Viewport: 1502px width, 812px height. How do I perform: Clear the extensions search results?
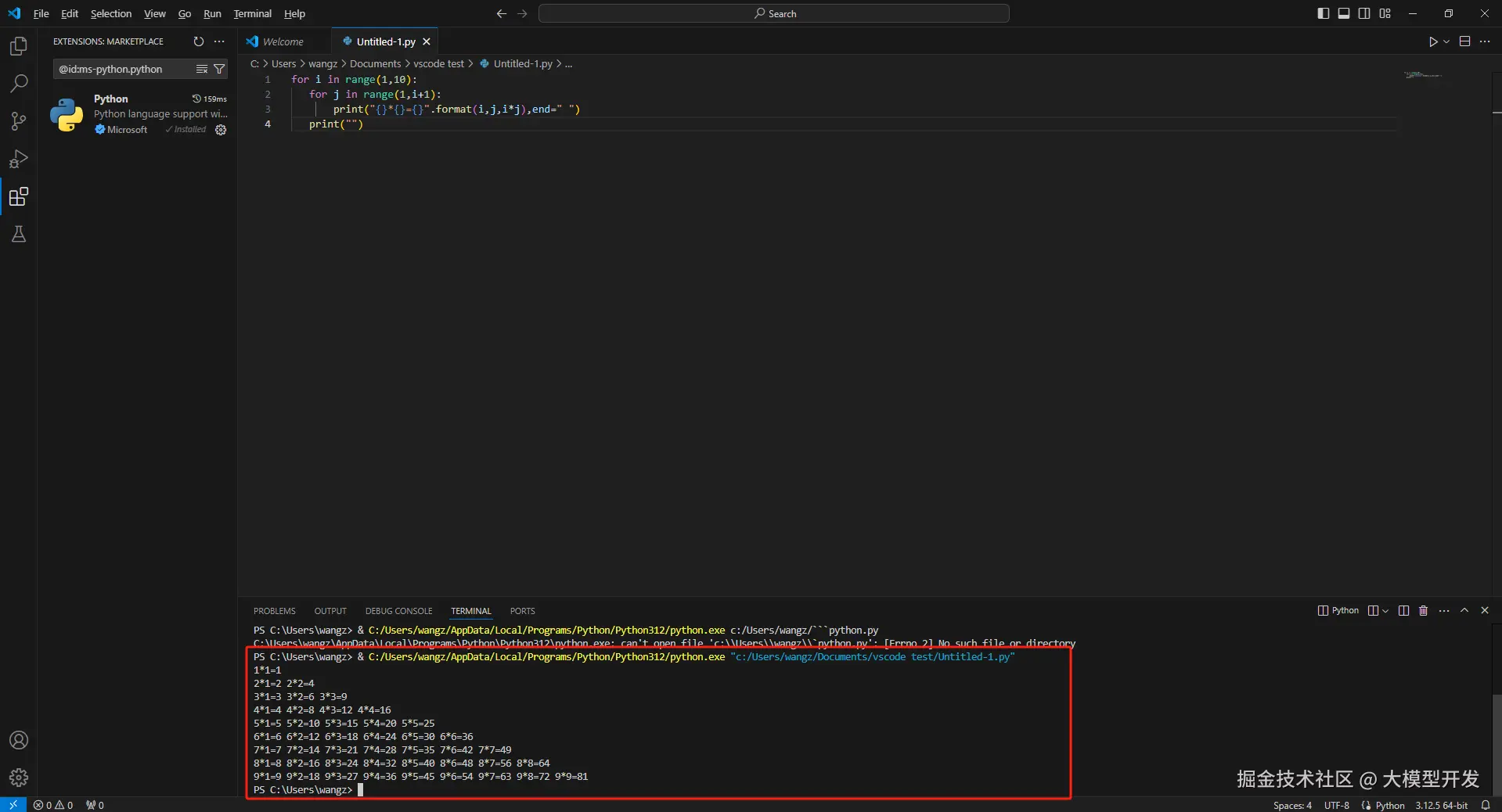point(202,70)
